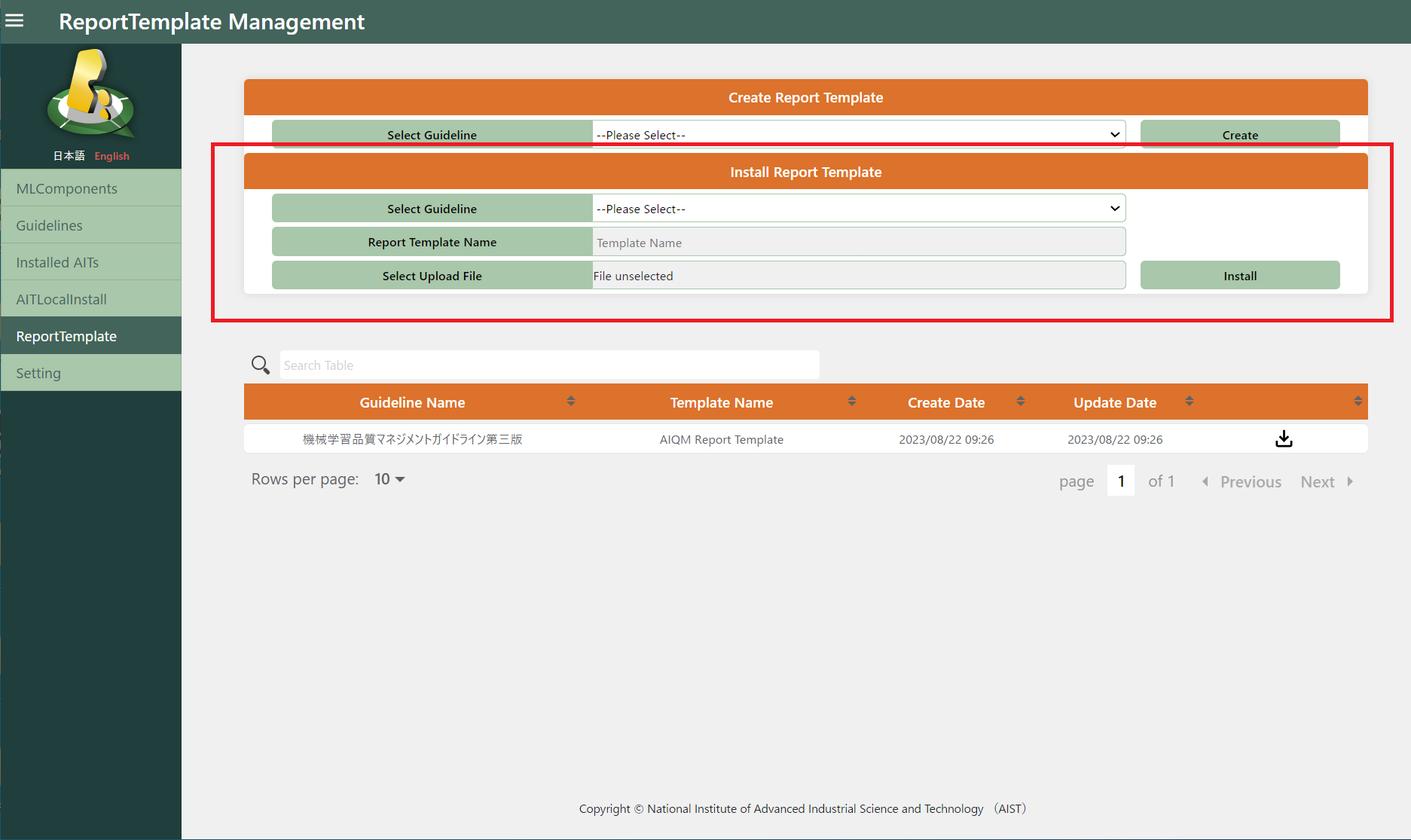1411x840 pixels.
Task: Click the Template Name input field
Action: [858, 243]
